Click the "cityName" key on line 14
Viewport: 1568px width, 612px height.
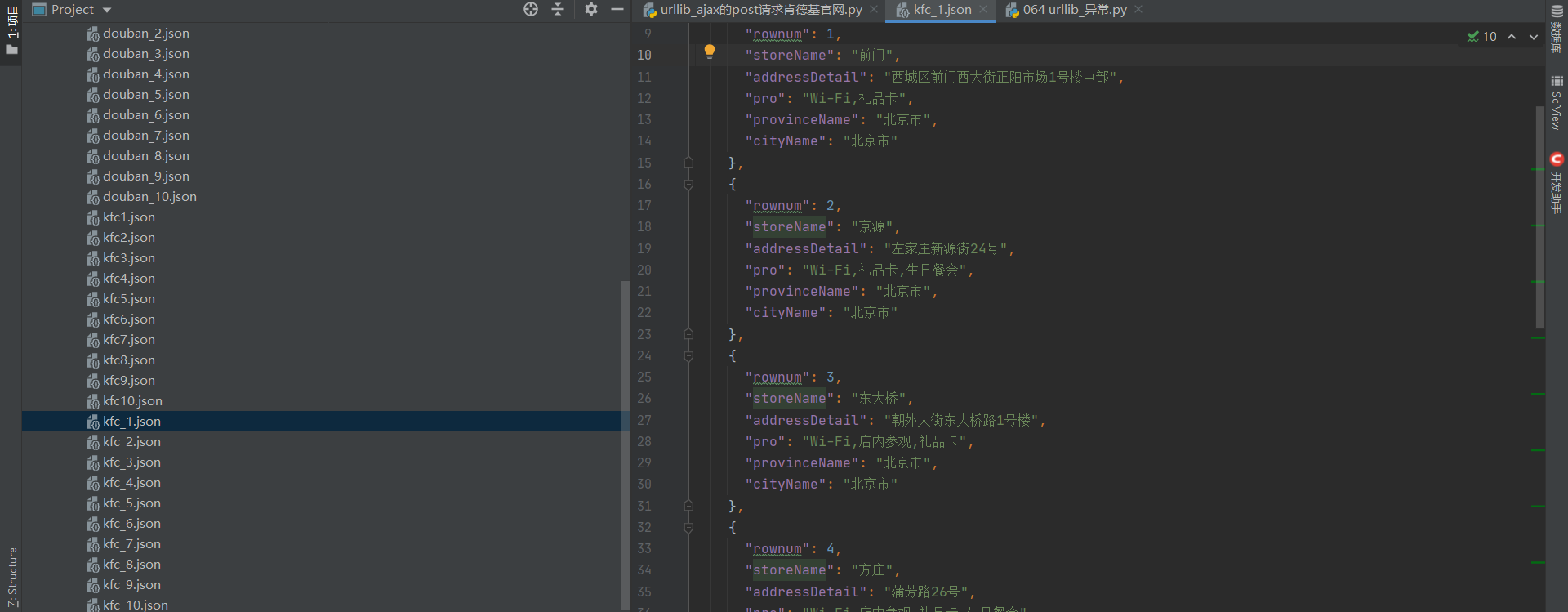click(785, 141)
